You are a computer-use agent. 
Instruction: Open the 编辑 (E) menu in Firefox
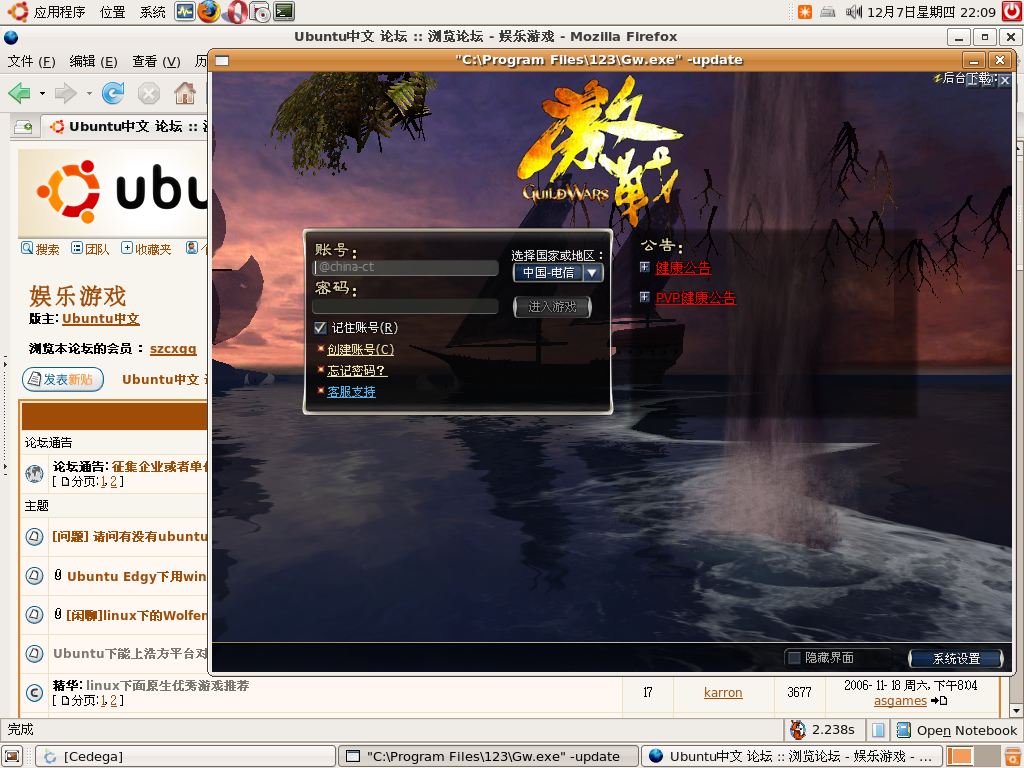point(93,61)
